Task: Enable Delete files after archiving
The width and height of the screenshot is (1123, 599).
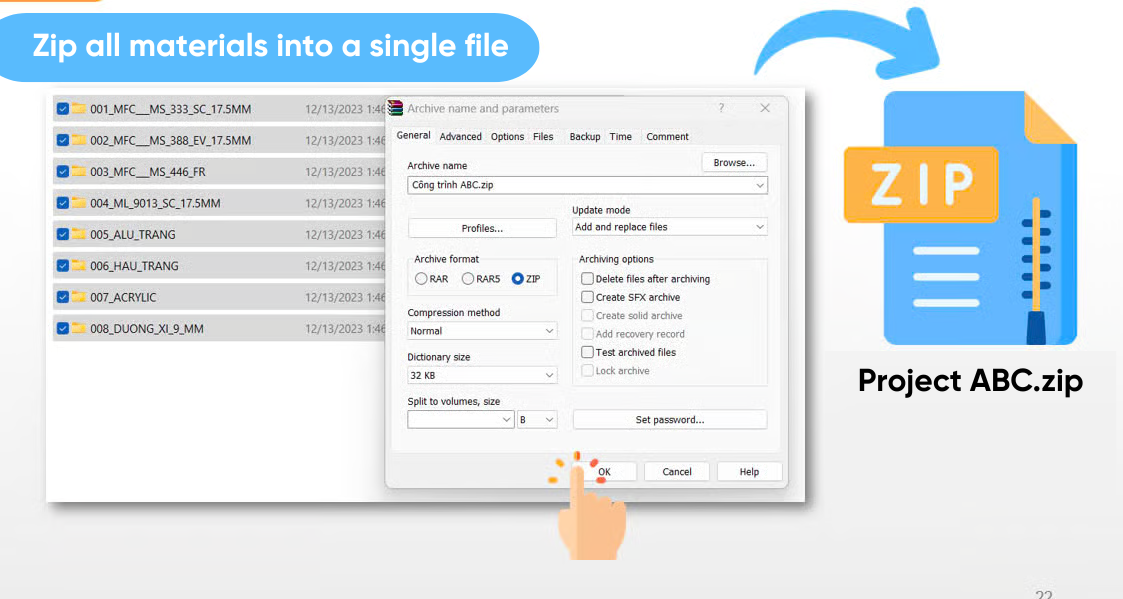Action: pyautogui.click(x=588, y=279)
